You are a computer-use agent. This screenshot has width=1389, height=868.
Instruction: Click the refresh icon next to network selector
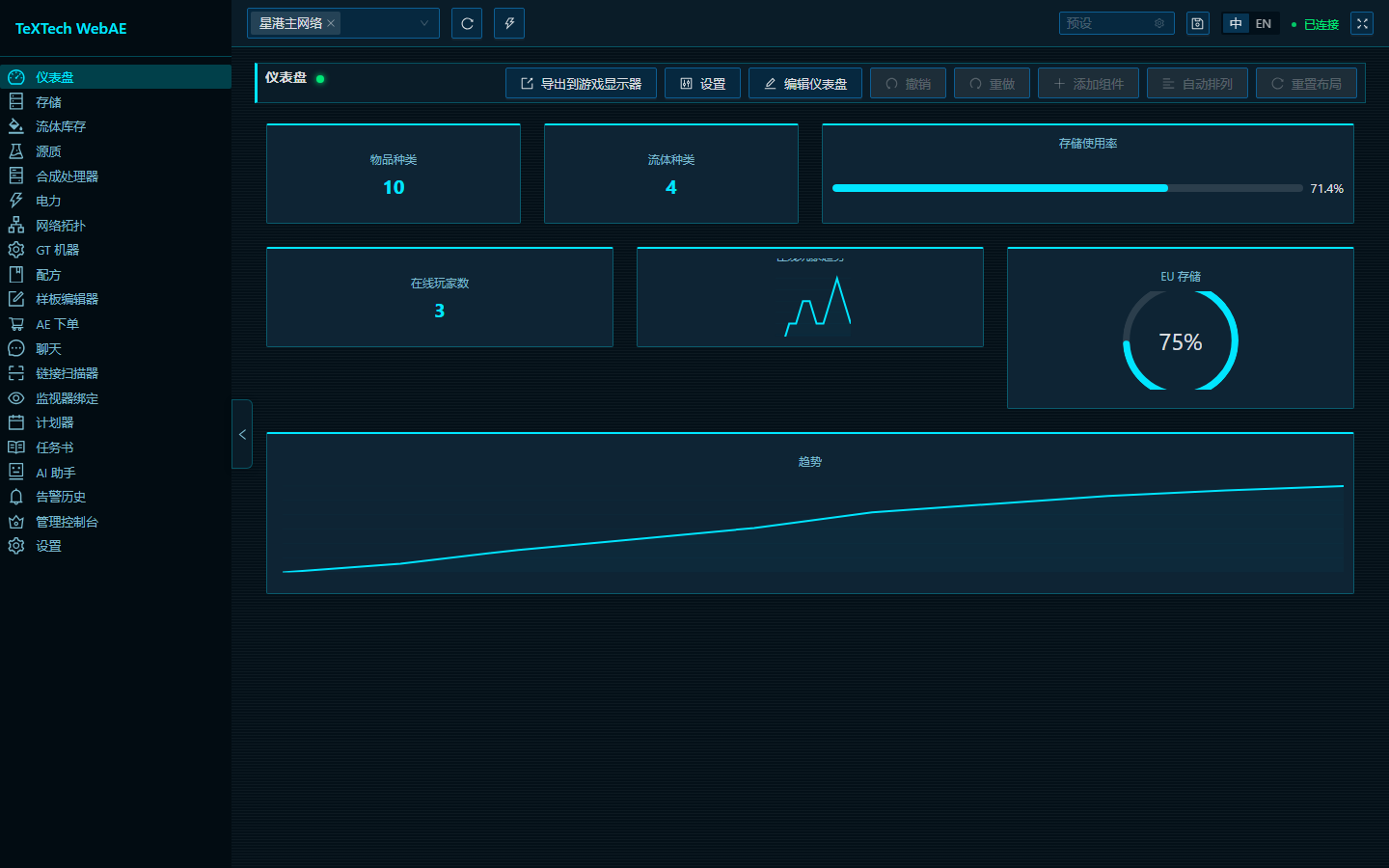pyautogui.click(x=467, y=23)
